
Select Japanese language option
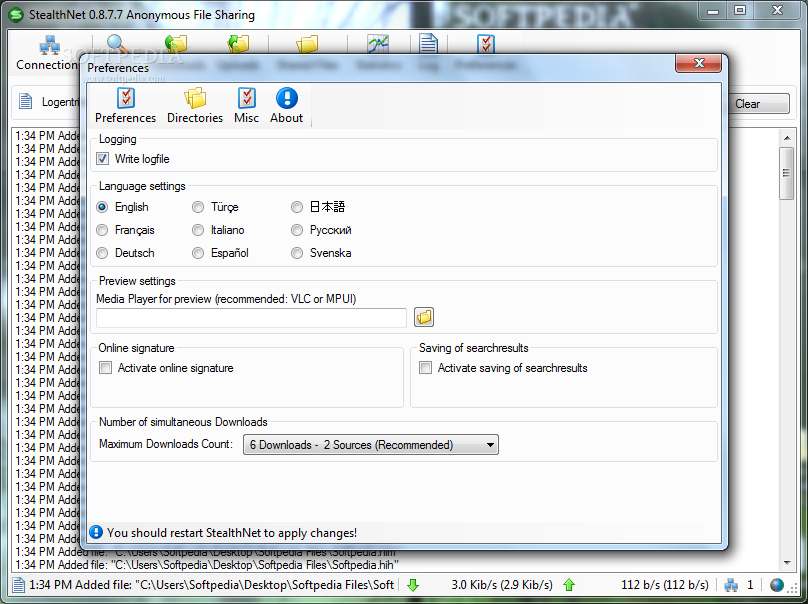point(297,207)
